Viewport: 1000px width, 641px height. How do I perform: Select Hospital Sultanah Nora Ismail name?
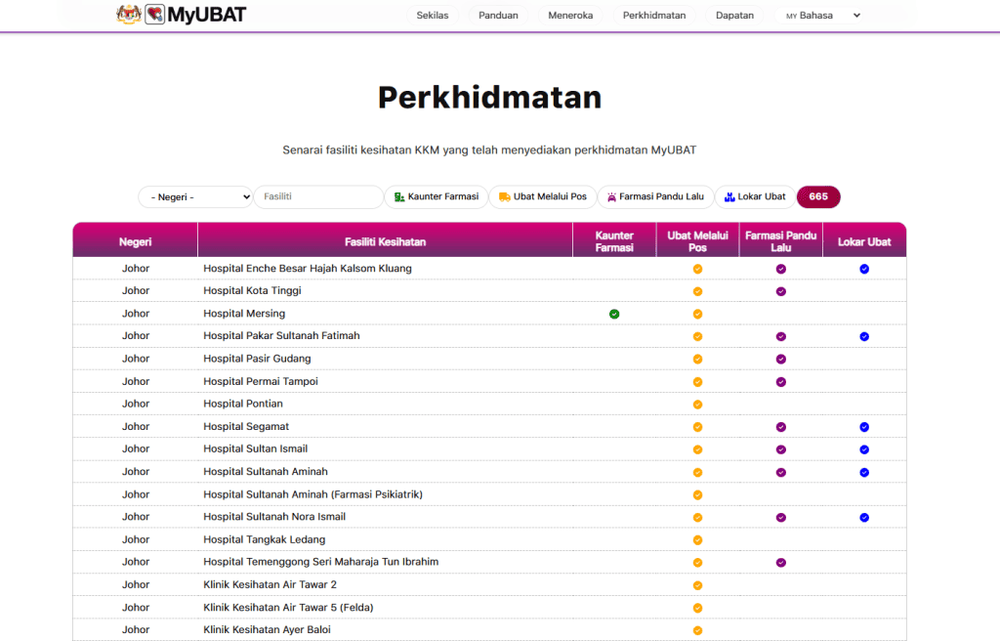click(x=274, y=517)
